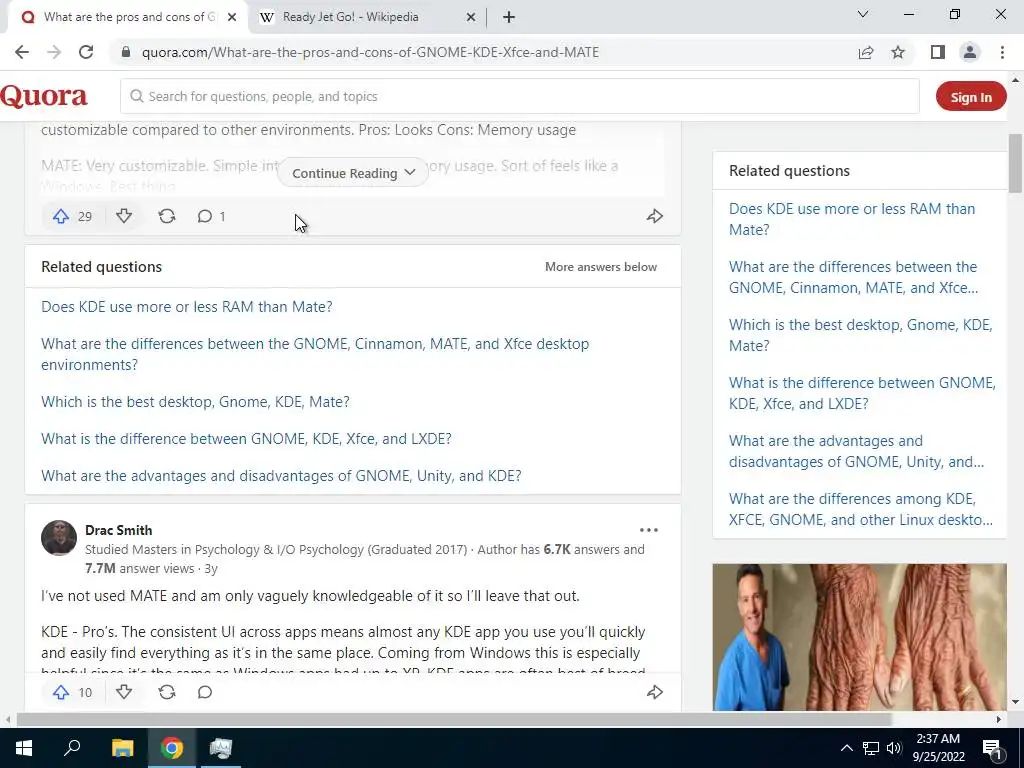Open main link about GNOME, KDE, Xfce, and LXDE difference

(246, 439)
